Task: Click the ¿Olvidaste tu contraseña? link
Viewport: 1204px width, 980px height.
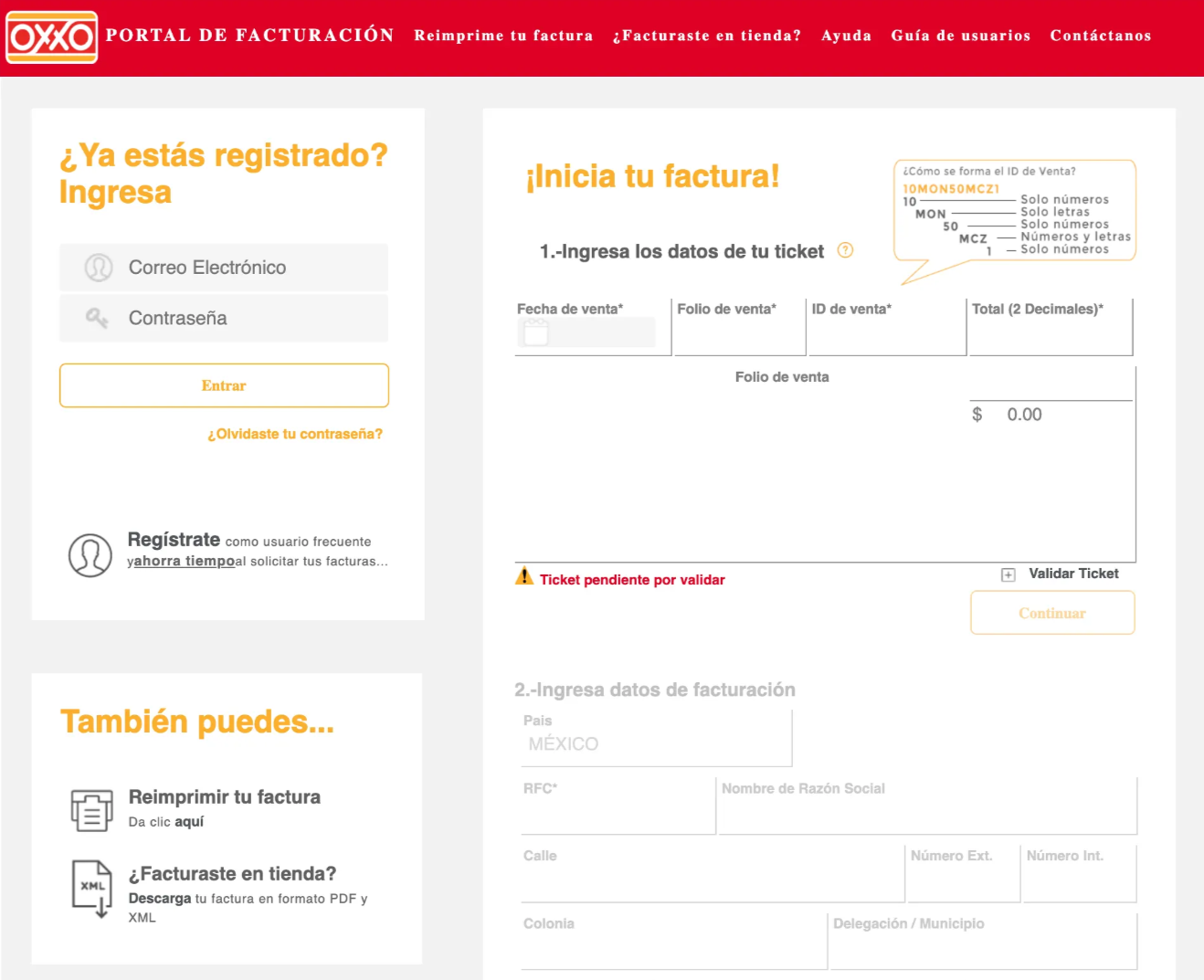Action: 294,434
